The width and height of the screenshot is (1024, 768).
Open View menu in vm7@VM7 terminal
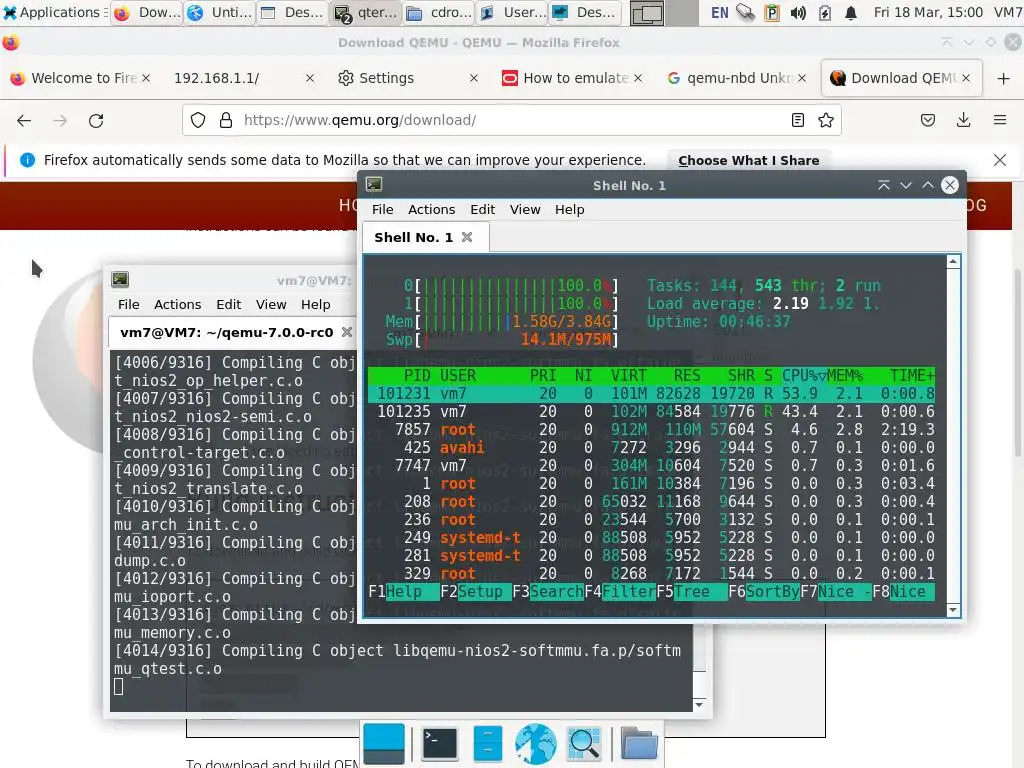pos(270,304)
